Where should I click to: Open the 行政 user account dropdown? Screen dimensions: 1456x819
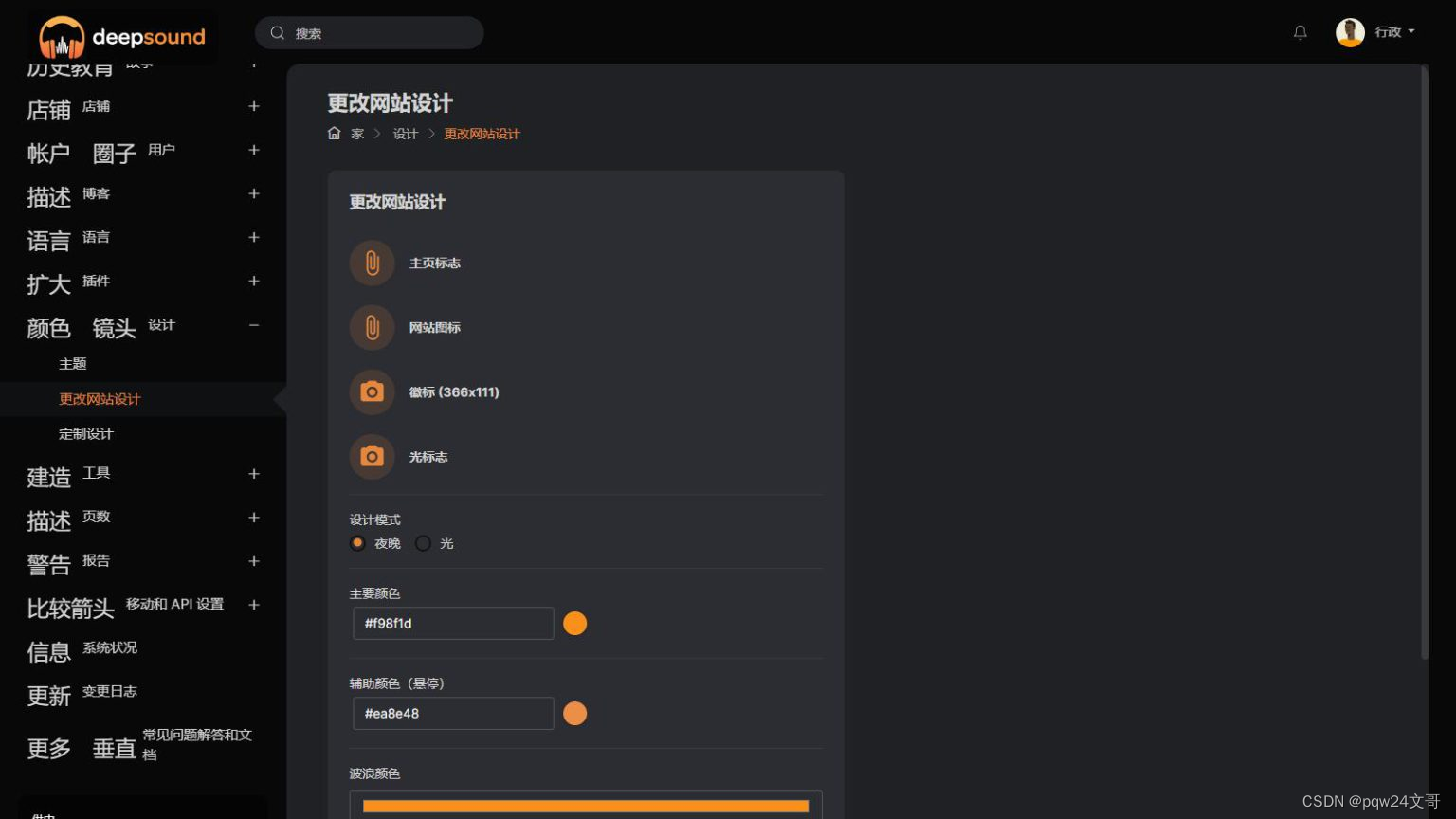click(x=1375, y=32)
